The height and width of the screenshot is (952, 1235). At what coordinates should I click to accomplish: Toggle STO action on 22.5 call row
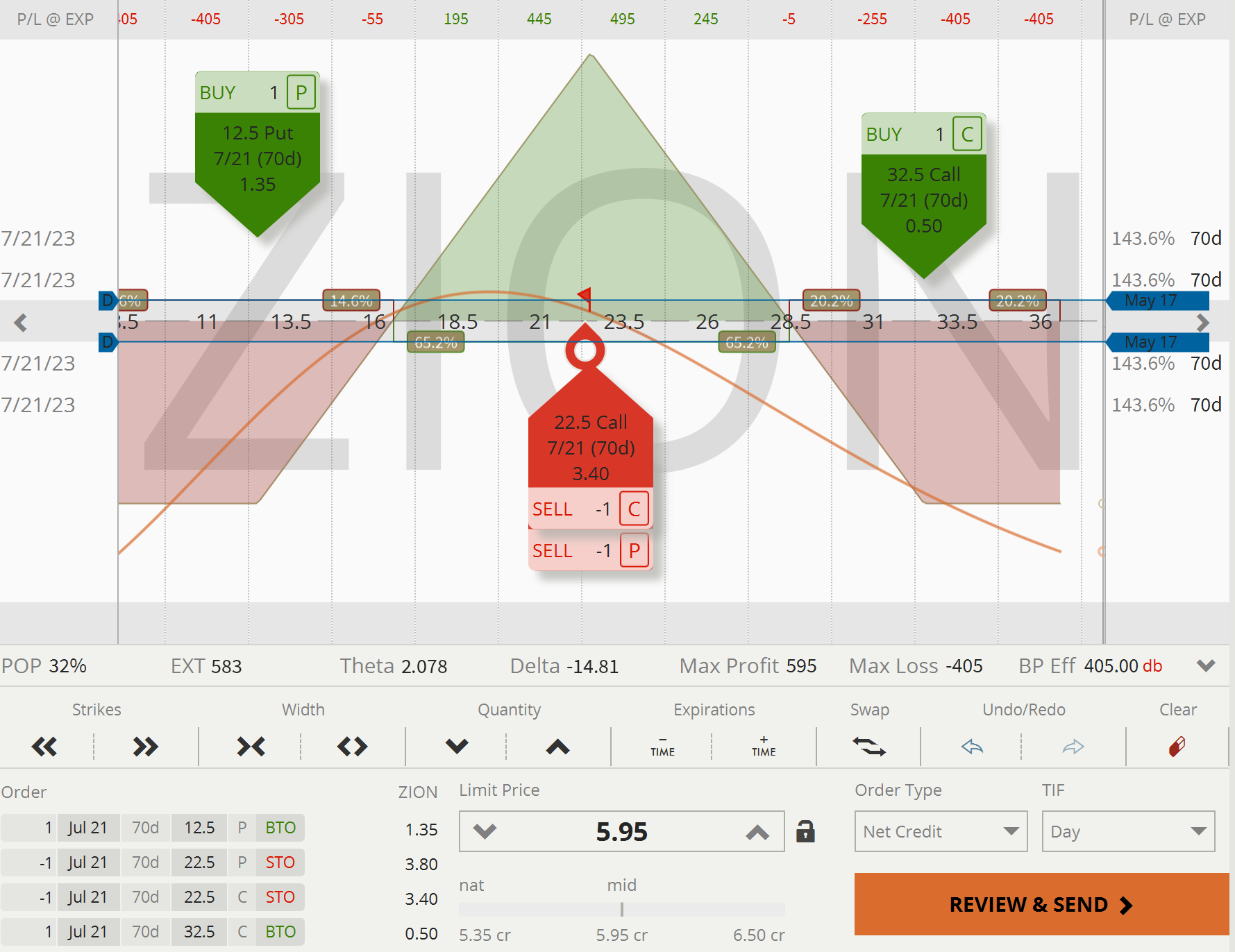pos(280,897)
